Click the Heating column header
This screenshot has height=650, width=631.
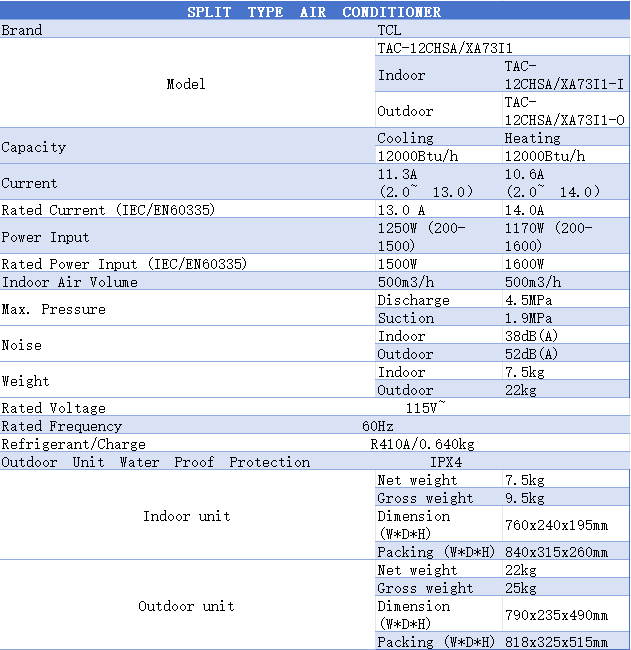[532, 138]
